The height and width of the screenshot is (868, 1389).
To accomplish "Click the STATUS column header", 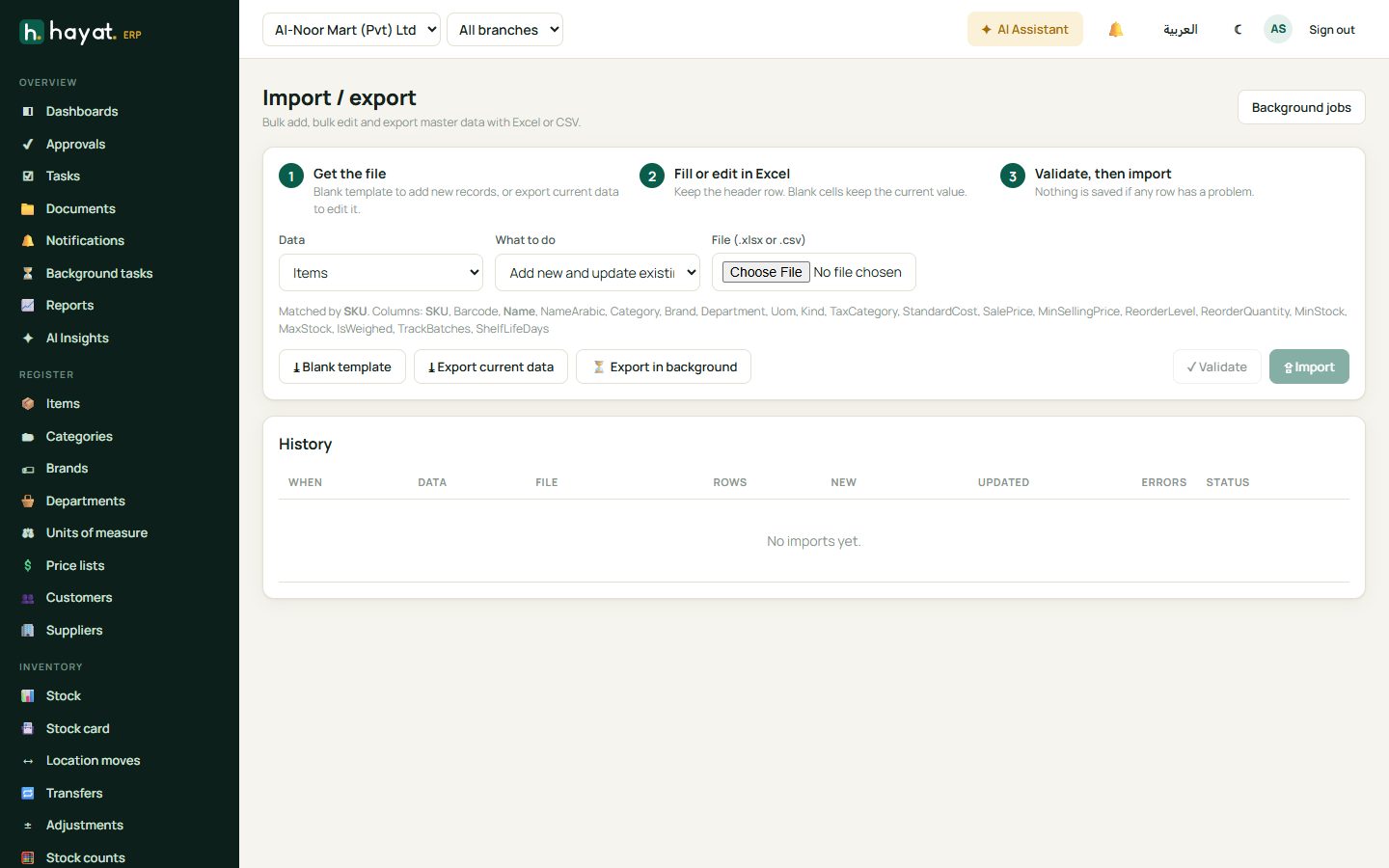I will (1227, 482).
